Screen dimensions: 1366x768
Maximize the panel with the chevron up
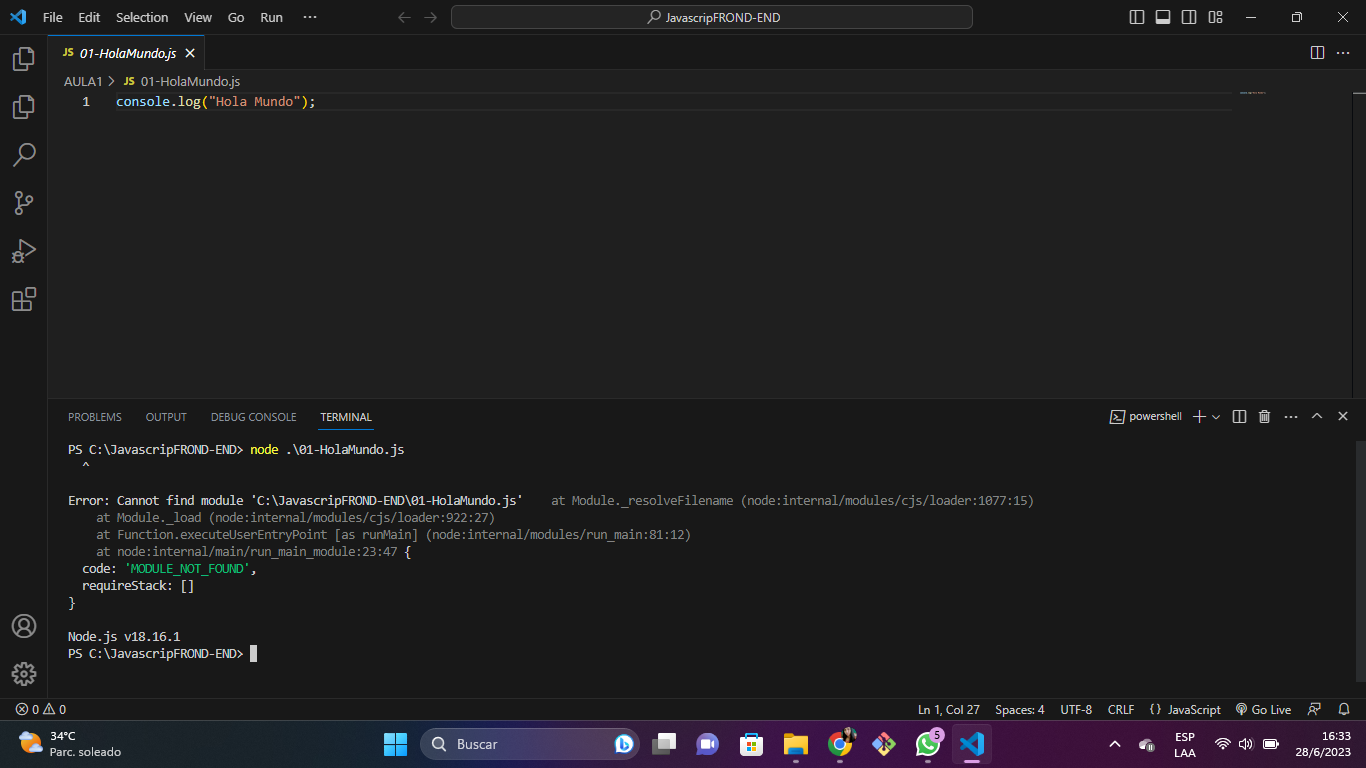[1317, 416]
